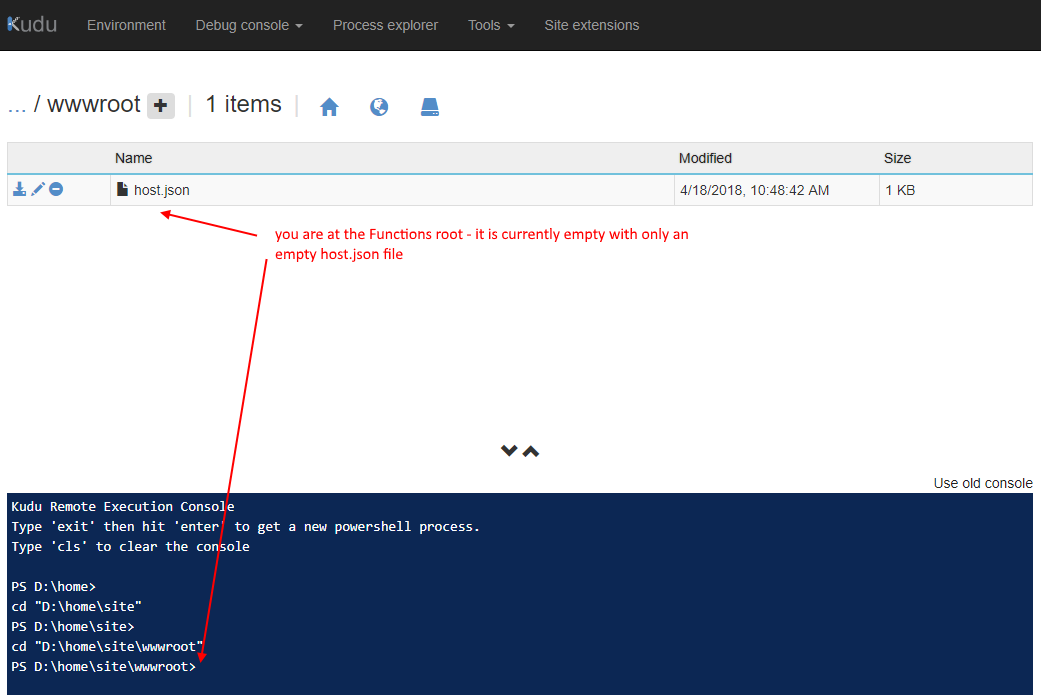The image size is (1041, 695).
Task: Expand console with the down chevron
Action: click(509, 451)
